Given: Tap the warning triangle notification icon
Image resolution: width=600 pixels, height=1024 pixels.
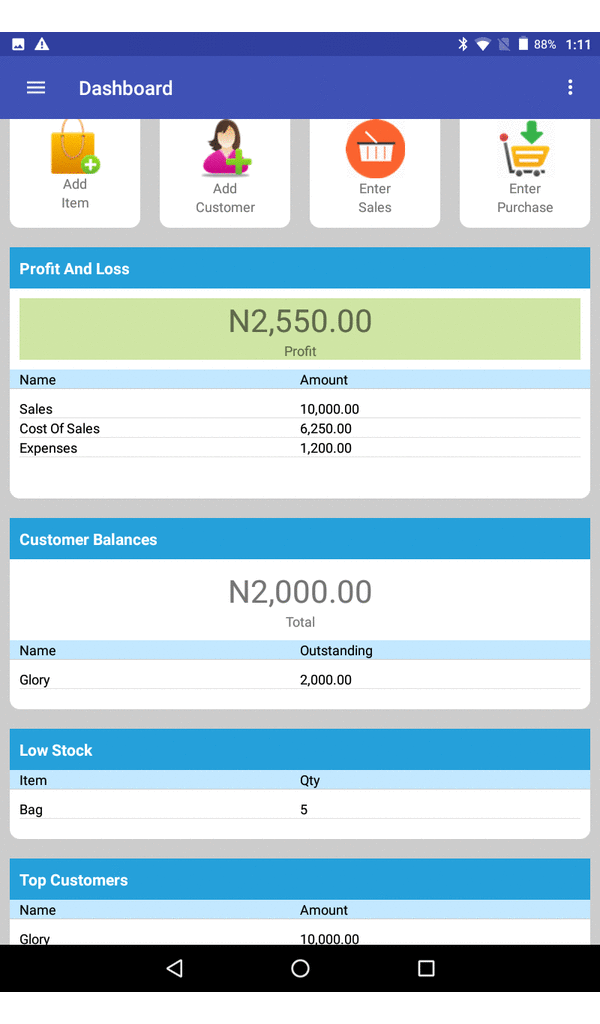Looking at the screenshot, I should (x=42, y=44).
